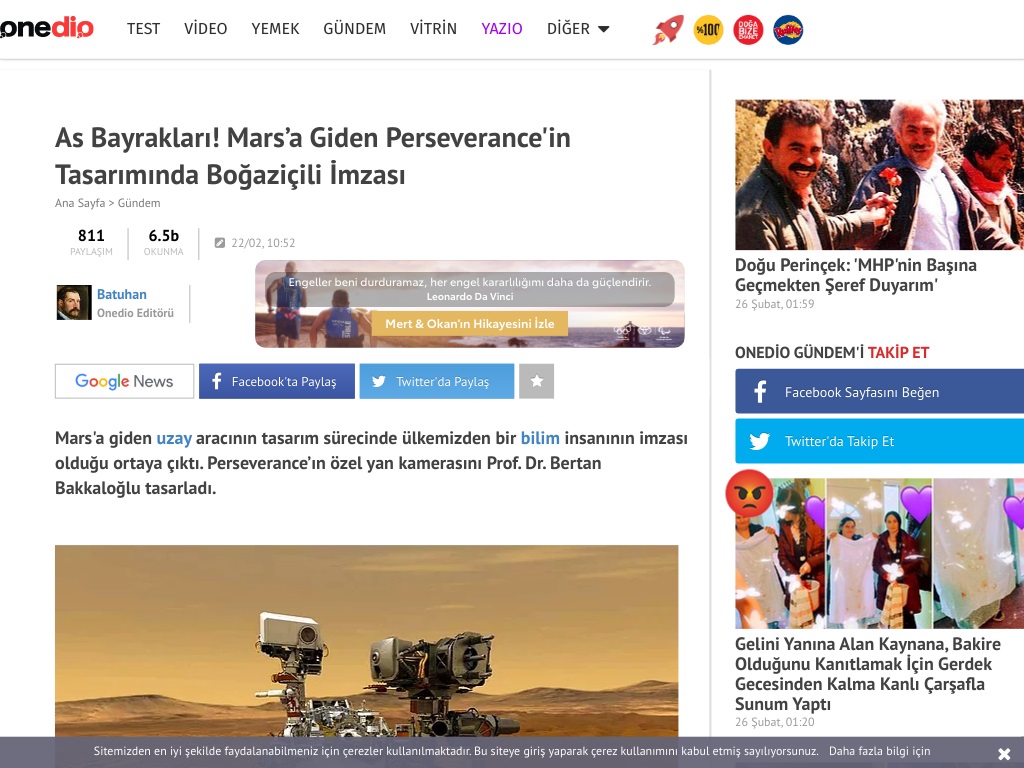The width and height of the screenshot is (1024, 768).
Task: Expand the DİĞER menu dropdown
Action: pos(578,29)
